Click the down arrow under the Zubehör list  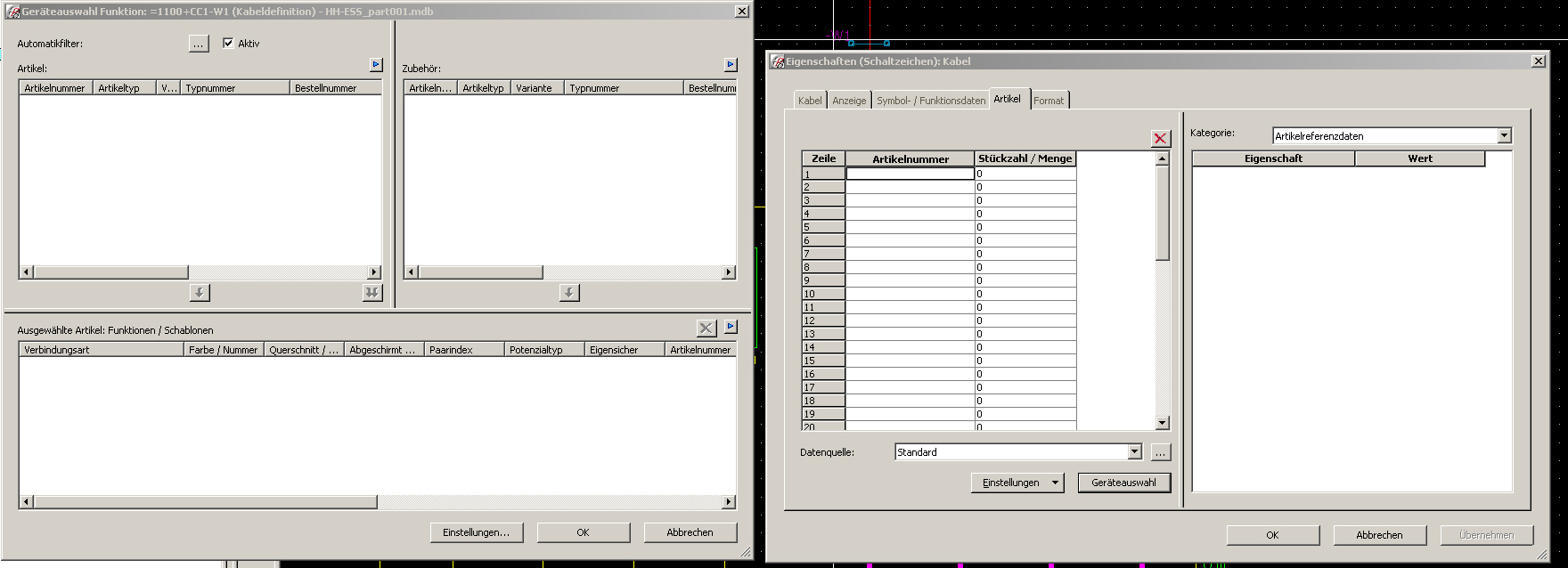point(569,292)
